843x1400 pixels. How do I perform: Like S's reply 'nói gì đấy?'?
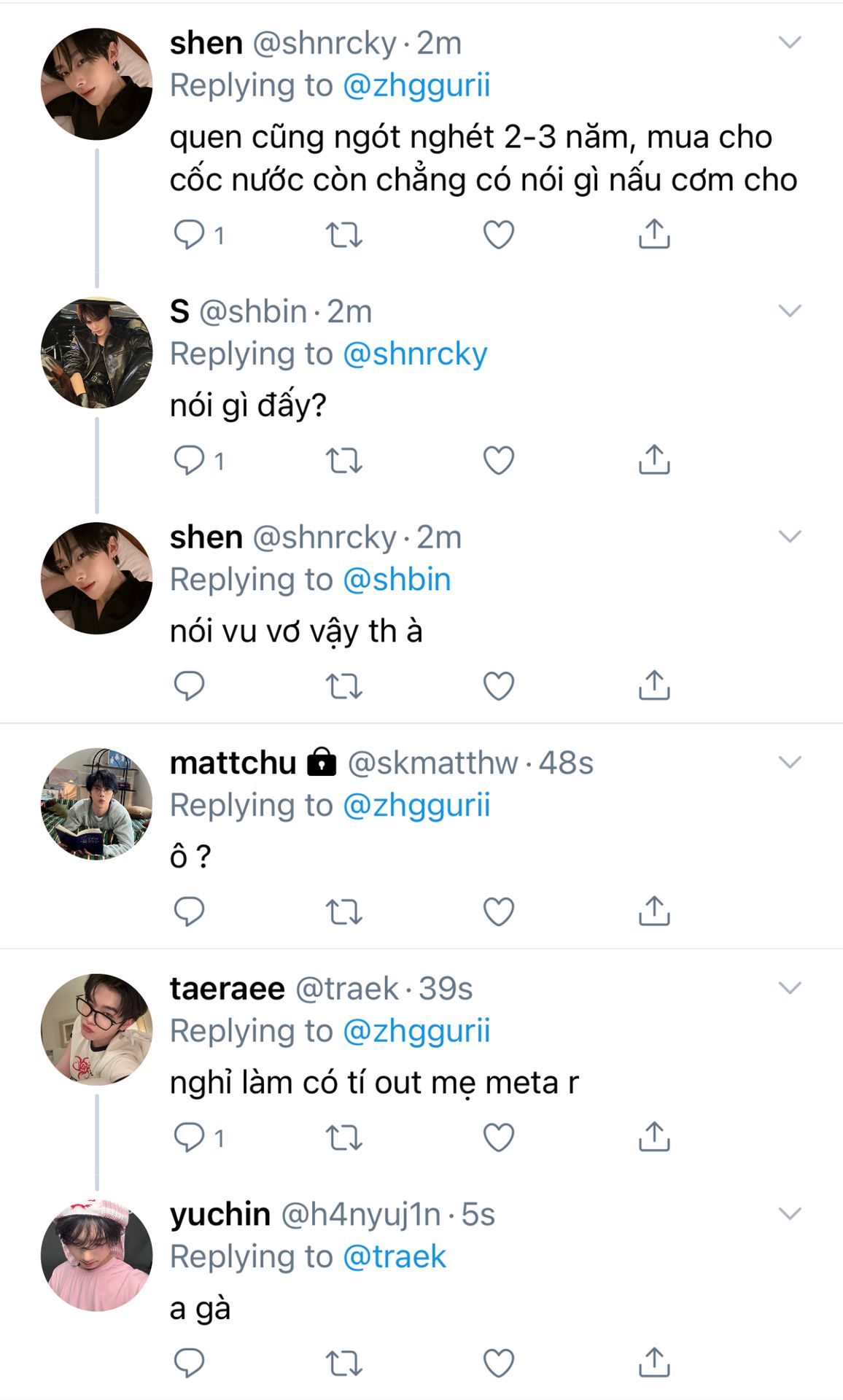499,460
